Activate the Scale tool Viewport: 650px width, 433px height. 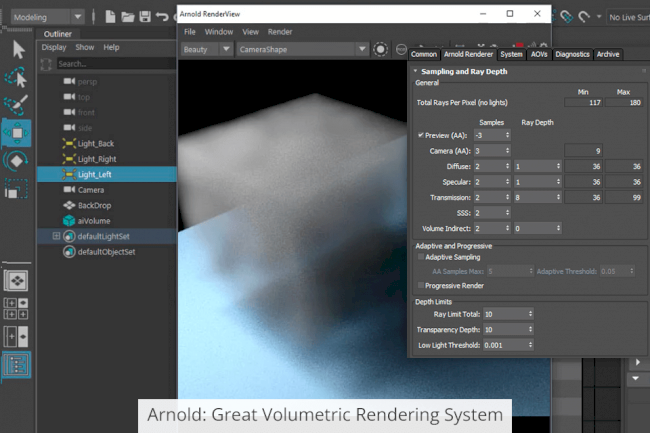[16, 189]
